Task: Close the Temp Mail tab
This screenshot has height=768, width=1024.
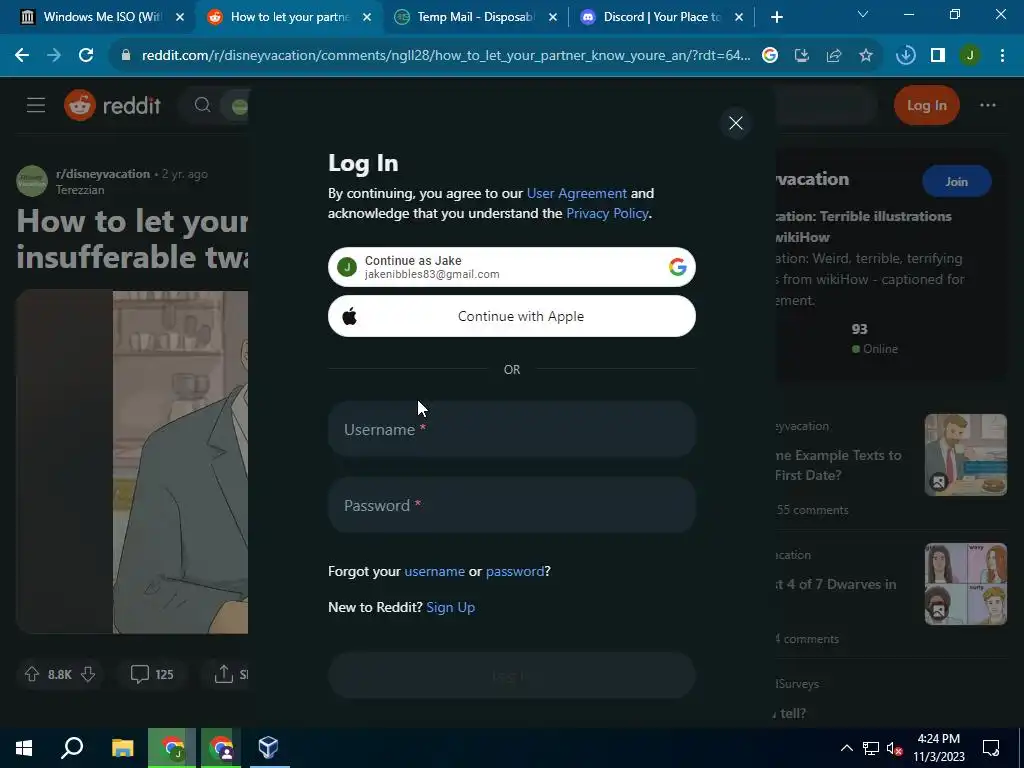Action: pyautogui.click(x=552, y=17)
